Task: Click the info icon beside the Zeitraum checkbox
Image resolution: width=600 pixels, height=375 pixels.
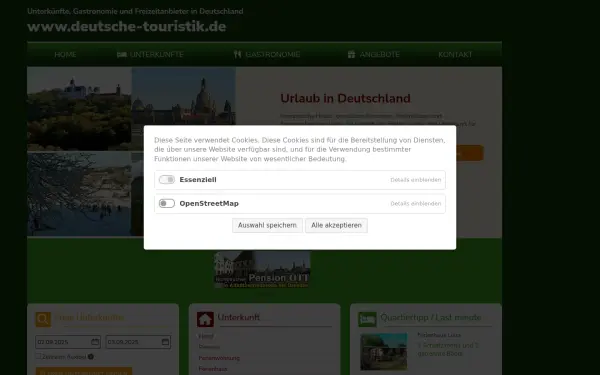Action: (91, 357)
